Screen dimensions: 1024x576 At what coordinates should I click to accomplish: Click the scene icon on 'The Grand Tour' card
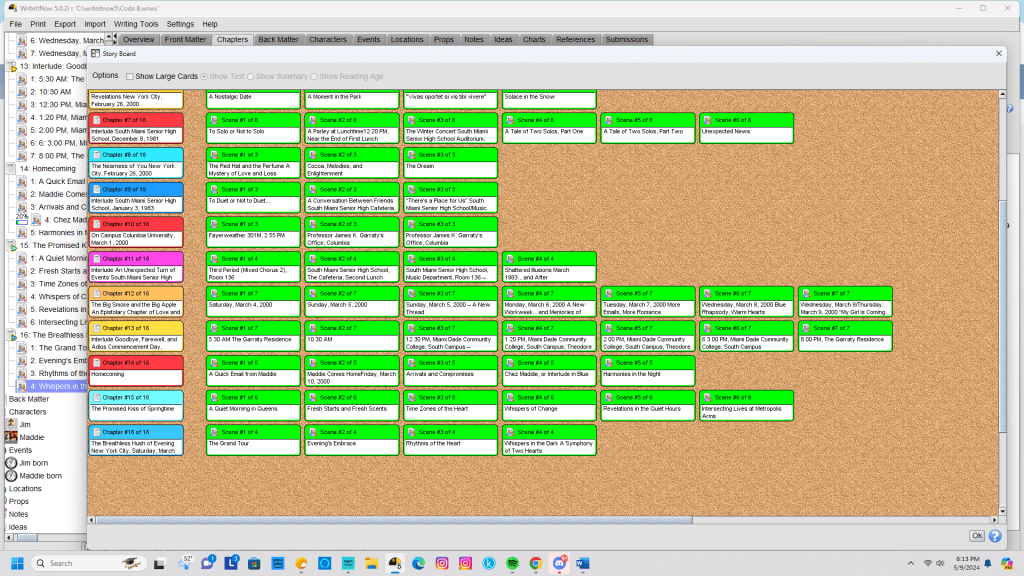pyautogui.click(x=215, y=432)
